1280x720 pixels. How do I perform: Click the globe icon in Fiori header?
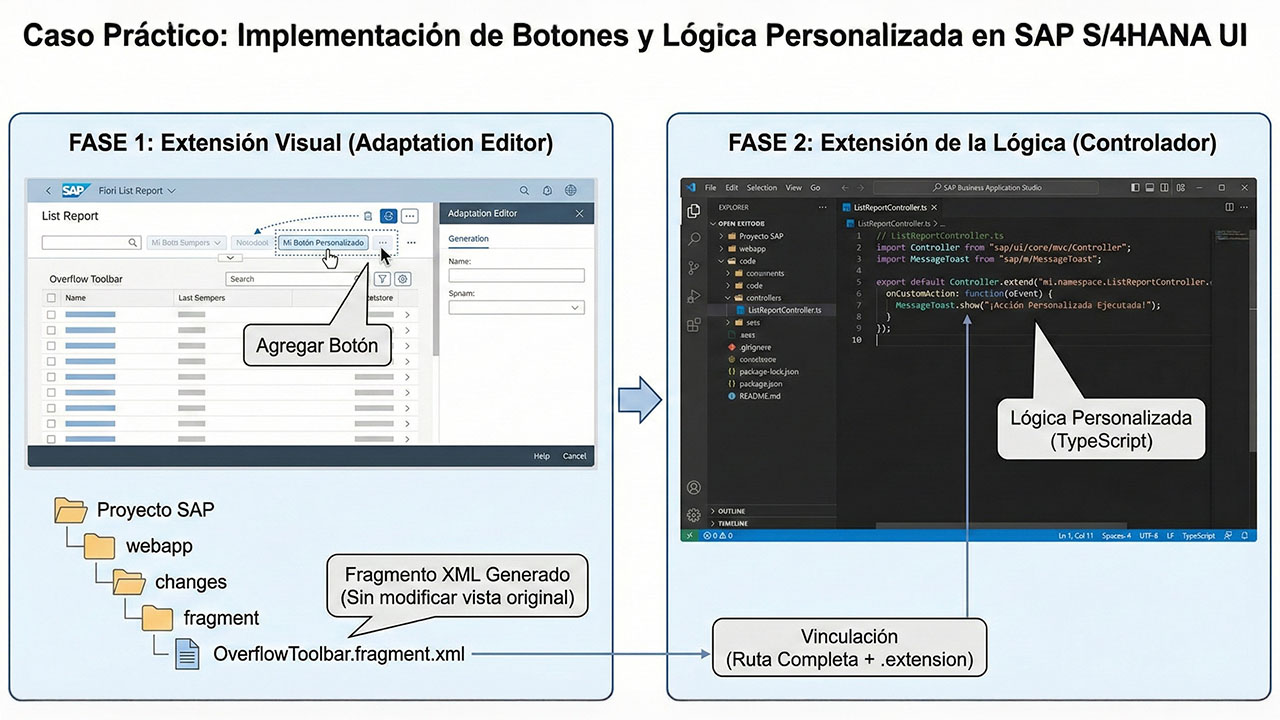tap(571, 190)
